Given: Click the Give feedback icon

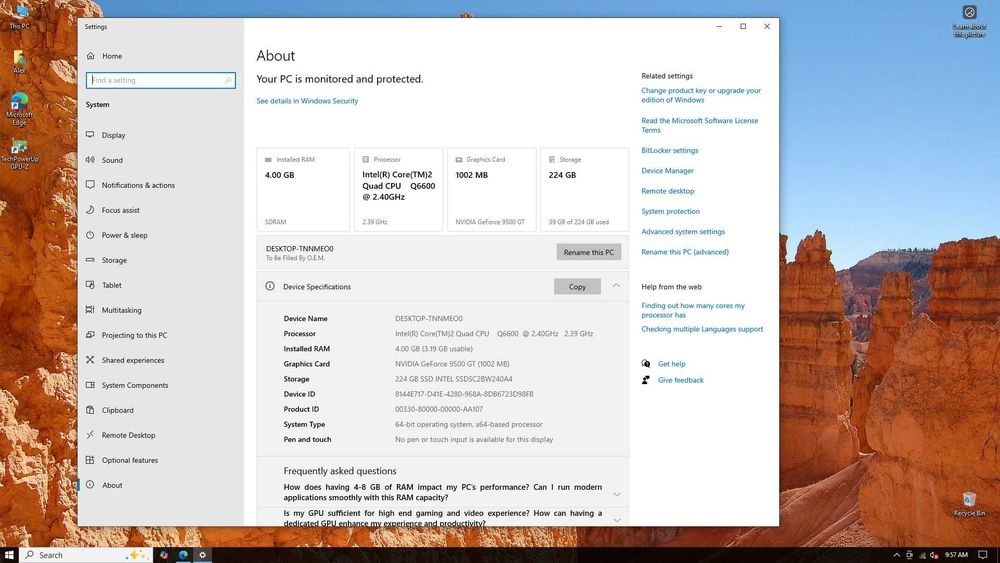Looking at the screenshot, I should click(646, 380).
